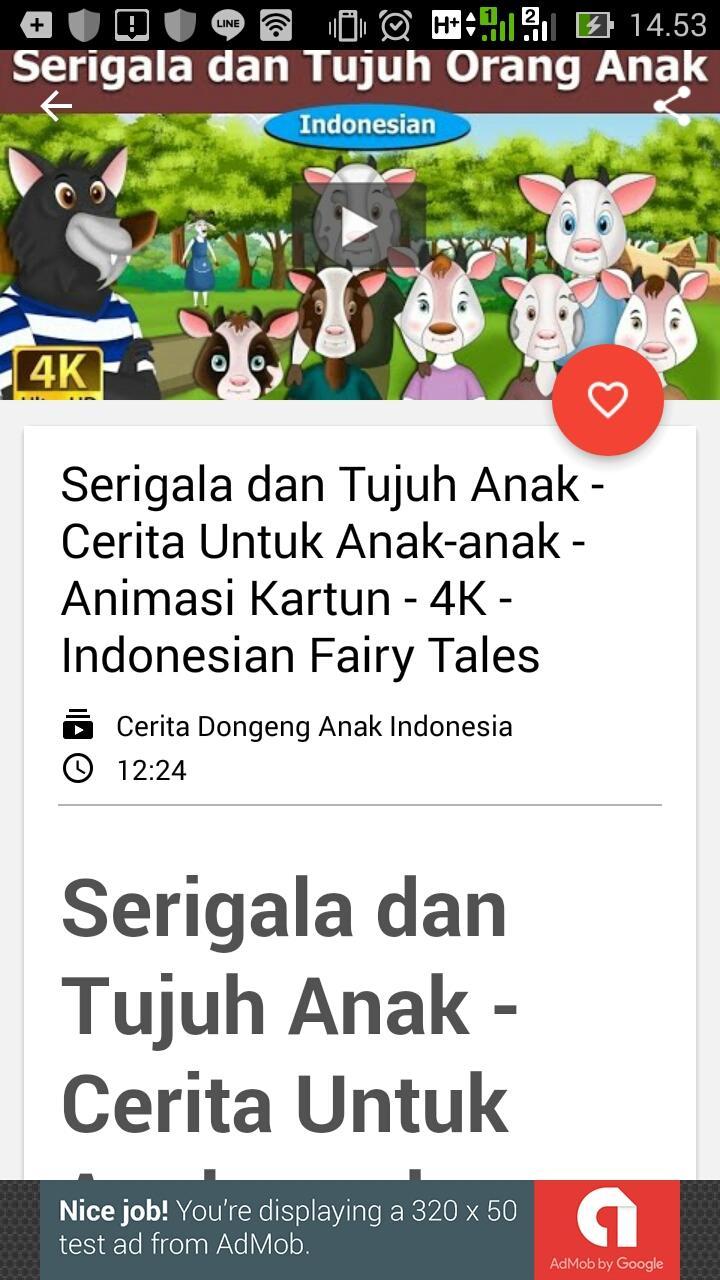Tap the AdMob by Google logo
The image size is (720, 1280).
(x=607, y=1230)
